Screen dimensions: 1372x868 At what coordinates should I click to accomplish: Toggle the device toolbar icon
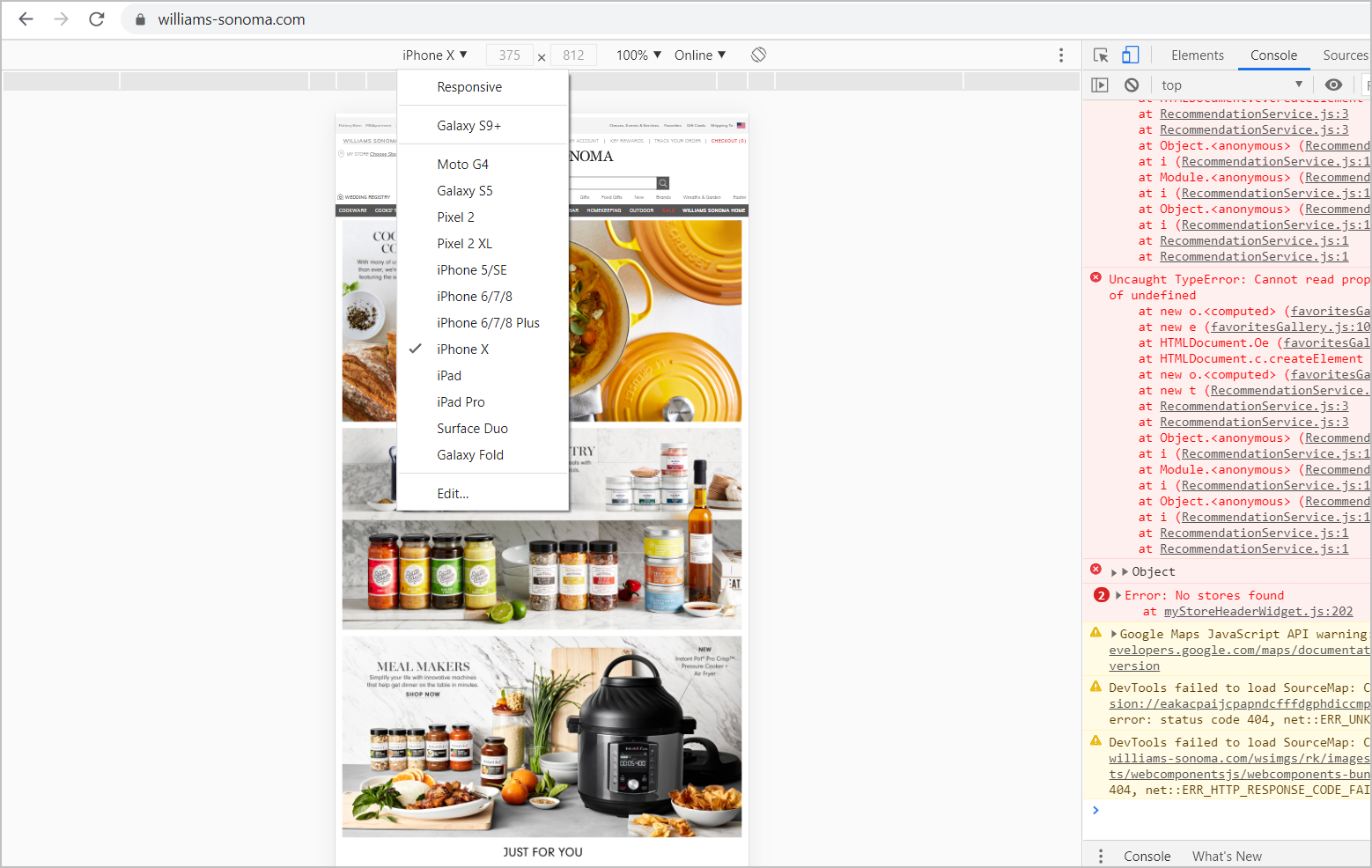[1131, 55]
